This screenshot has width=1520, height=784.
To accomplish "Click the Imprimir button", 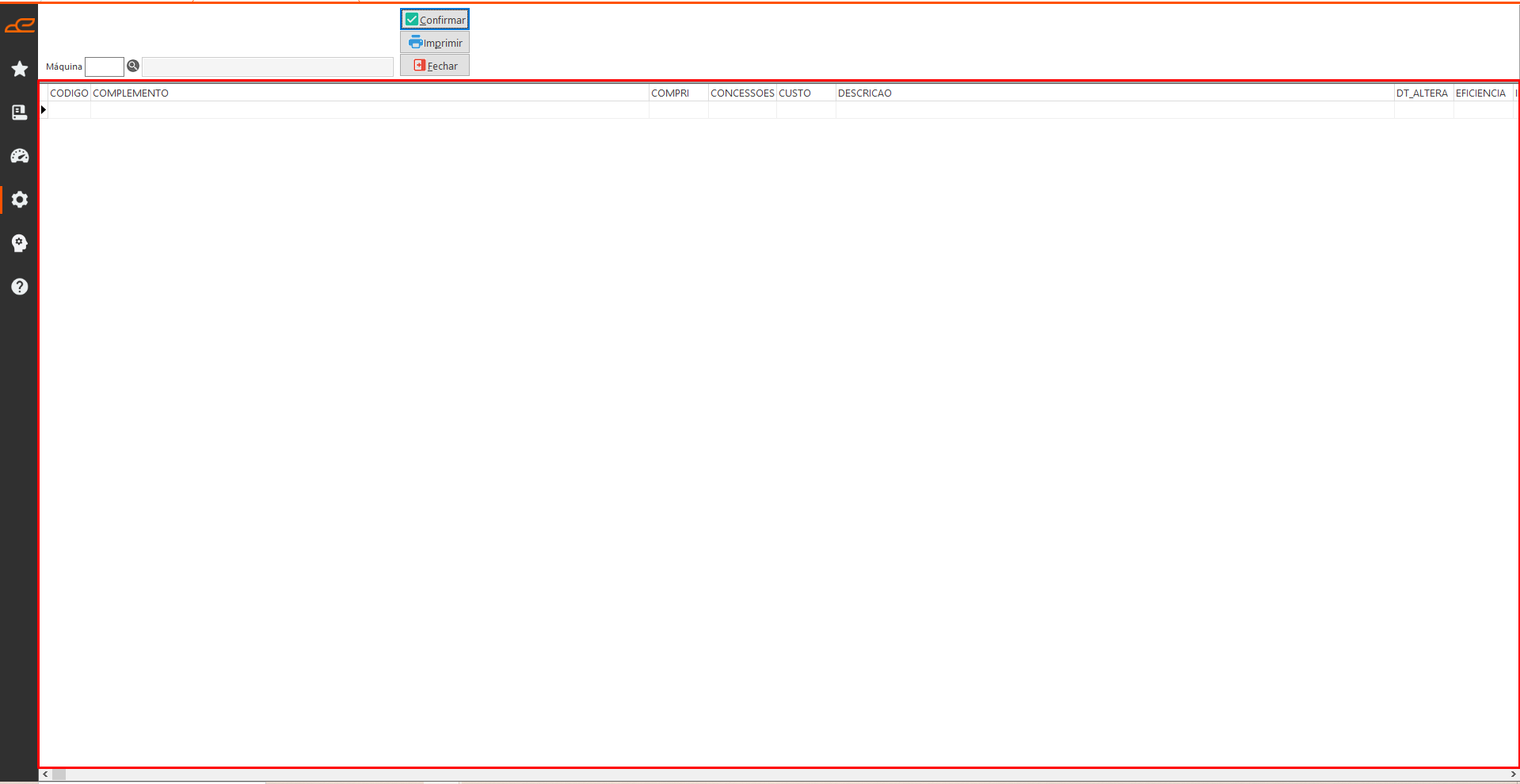I will pyautogui.click(x=435, y=43).
